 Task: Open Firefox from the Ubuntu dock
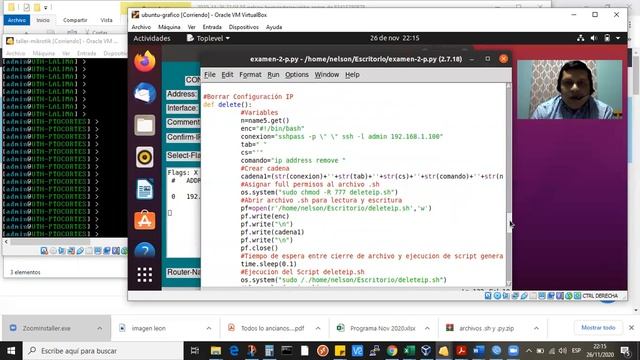coord(144,62)
